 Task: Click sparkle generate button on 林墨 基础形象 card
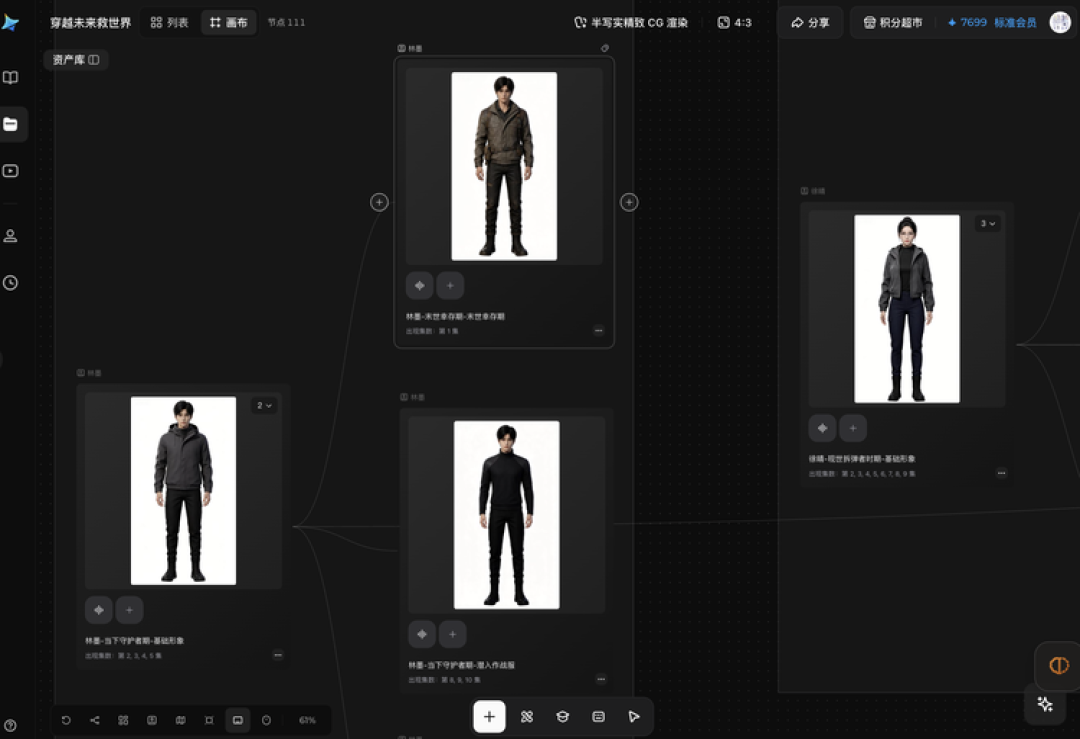click(x=98, y=610)
